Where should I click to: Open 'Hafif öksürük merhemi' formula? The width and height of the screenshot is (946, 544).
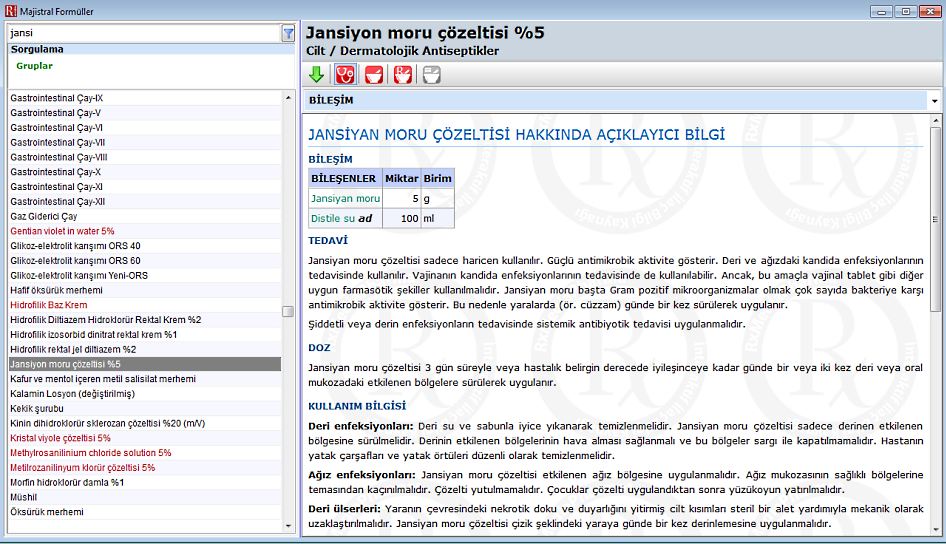click(144, 290)
